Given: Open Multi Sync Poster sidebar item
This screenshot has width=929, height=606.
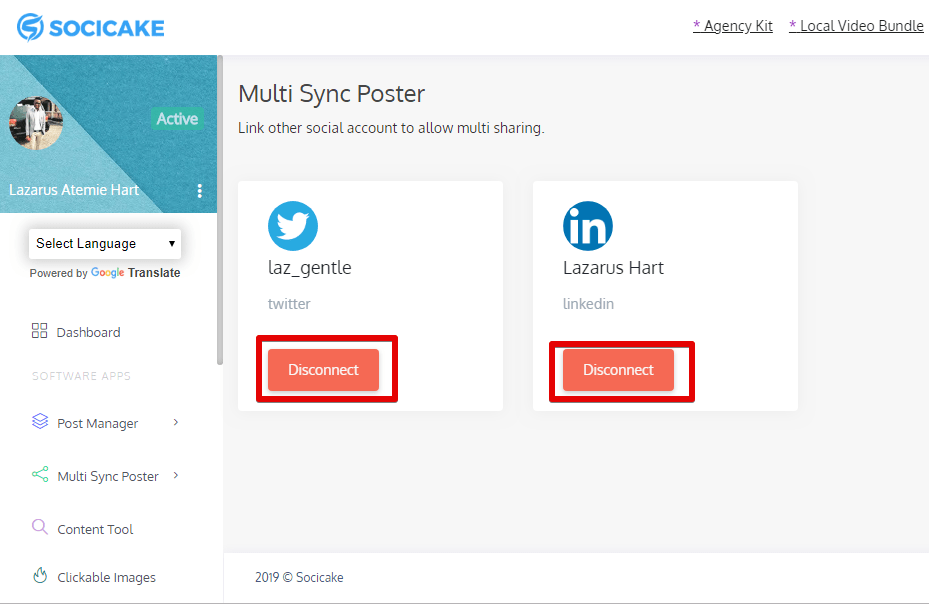Looking at the screenshot, I should [x=108, y=476].
